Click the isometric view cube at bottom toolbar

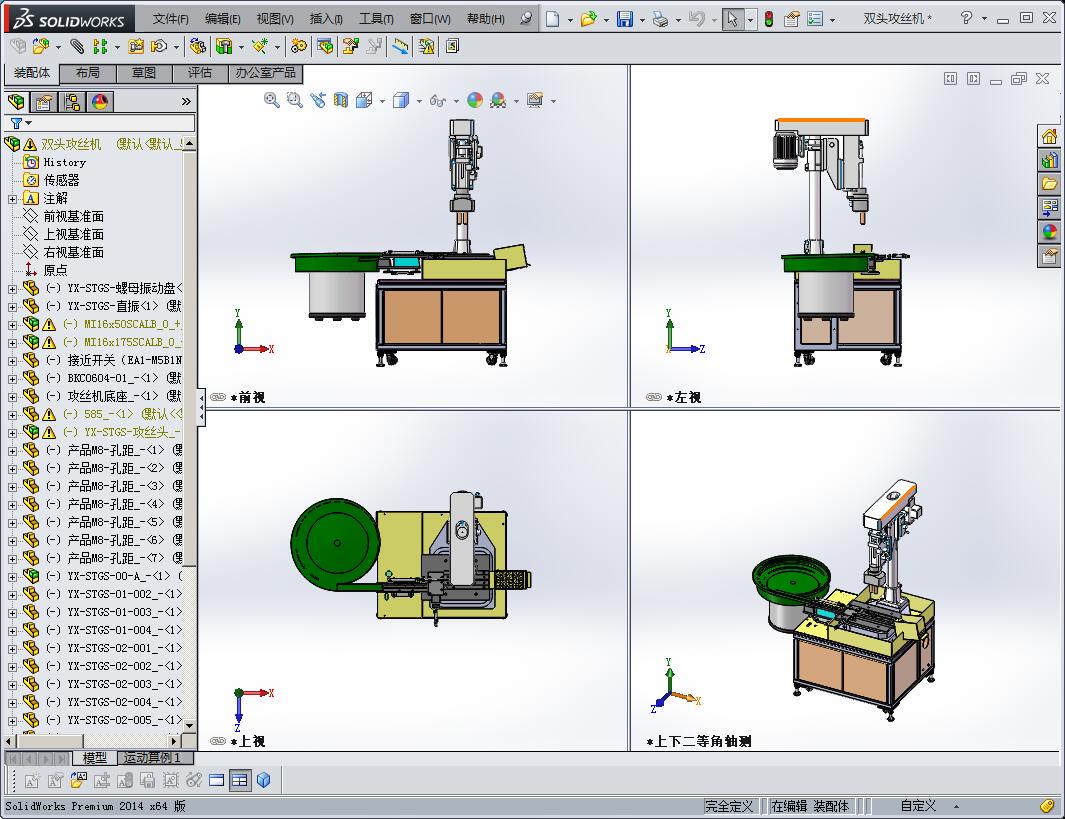point(265,781)
